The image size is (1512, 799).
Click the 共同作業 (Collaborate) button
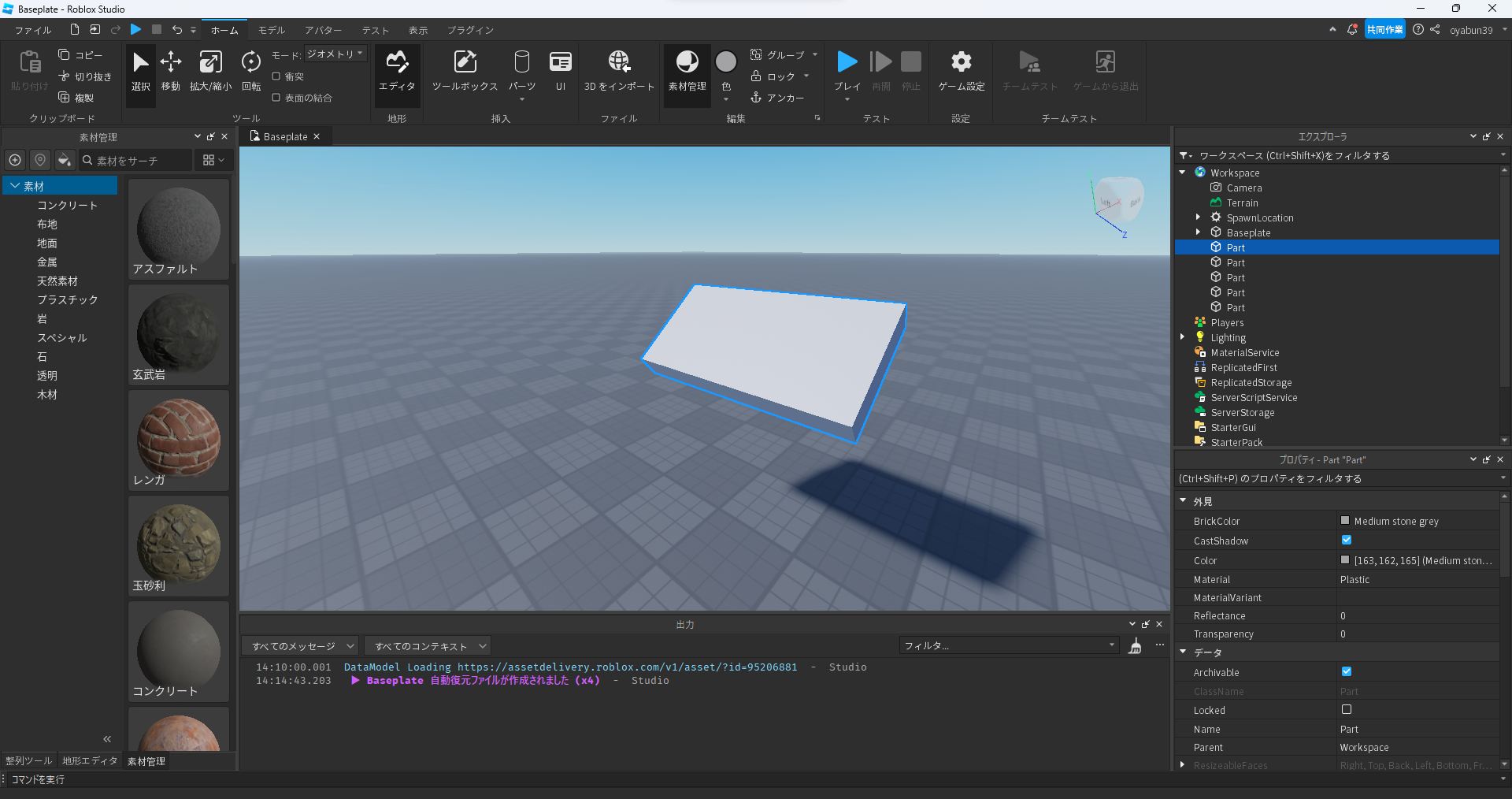[x=1385, y=30]
